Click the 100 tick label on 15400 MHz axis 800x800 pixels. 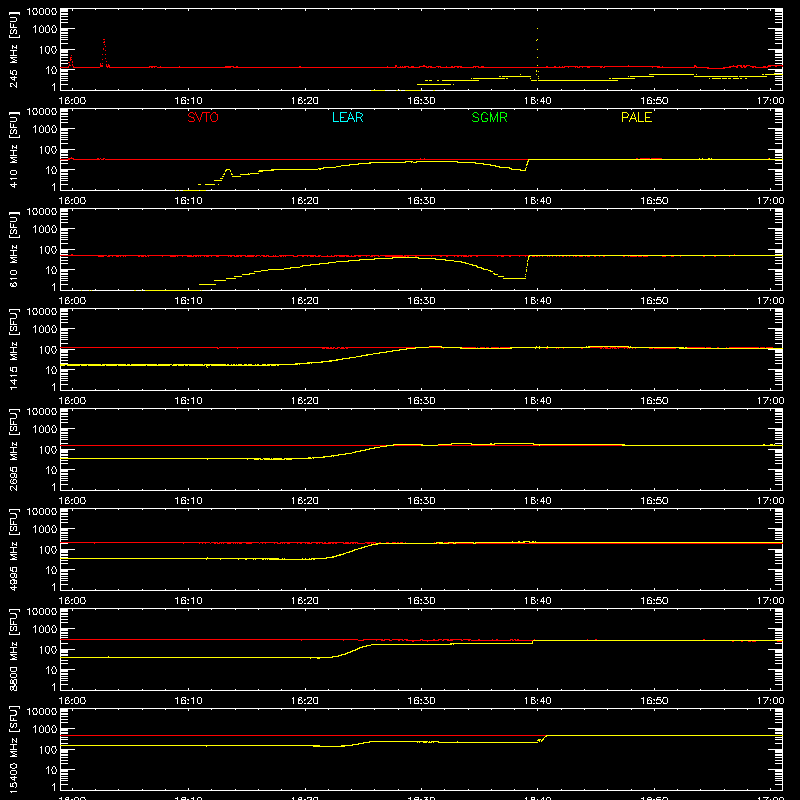(x=47, y=750)
